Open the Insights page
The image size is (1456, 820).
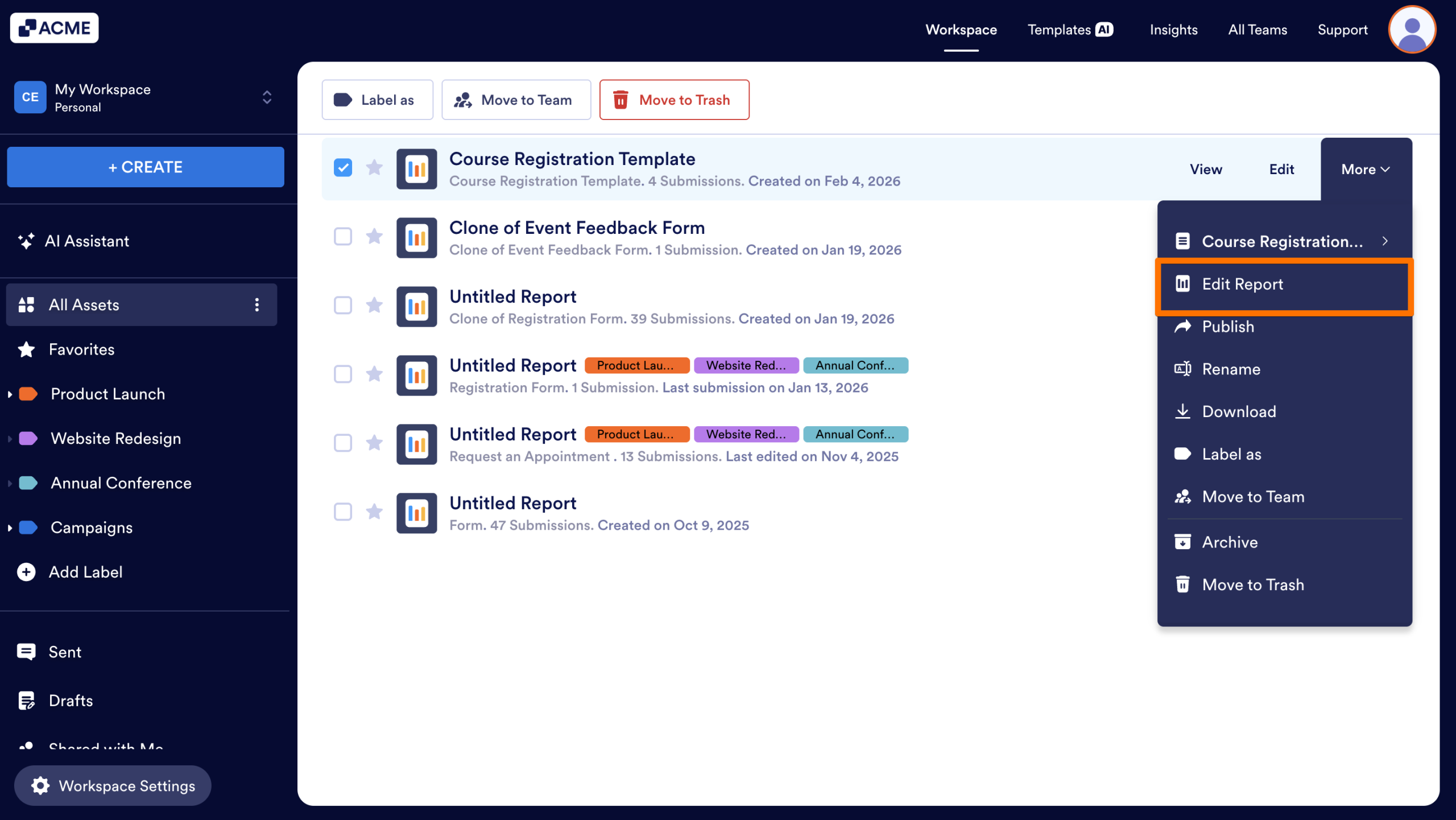1173,30
